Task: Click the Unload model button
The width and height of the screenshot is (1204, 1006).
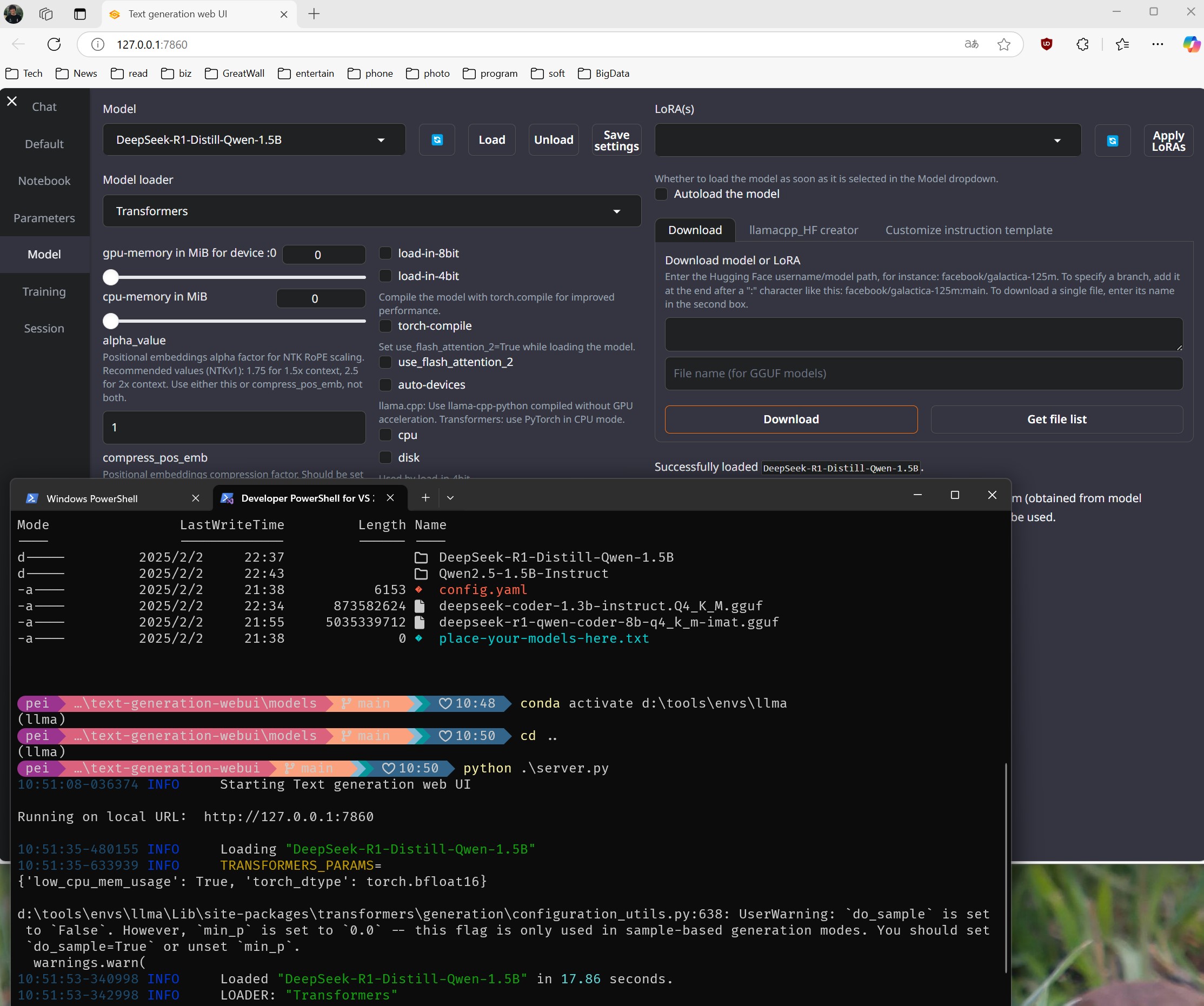Action: (x=553, y=140)
